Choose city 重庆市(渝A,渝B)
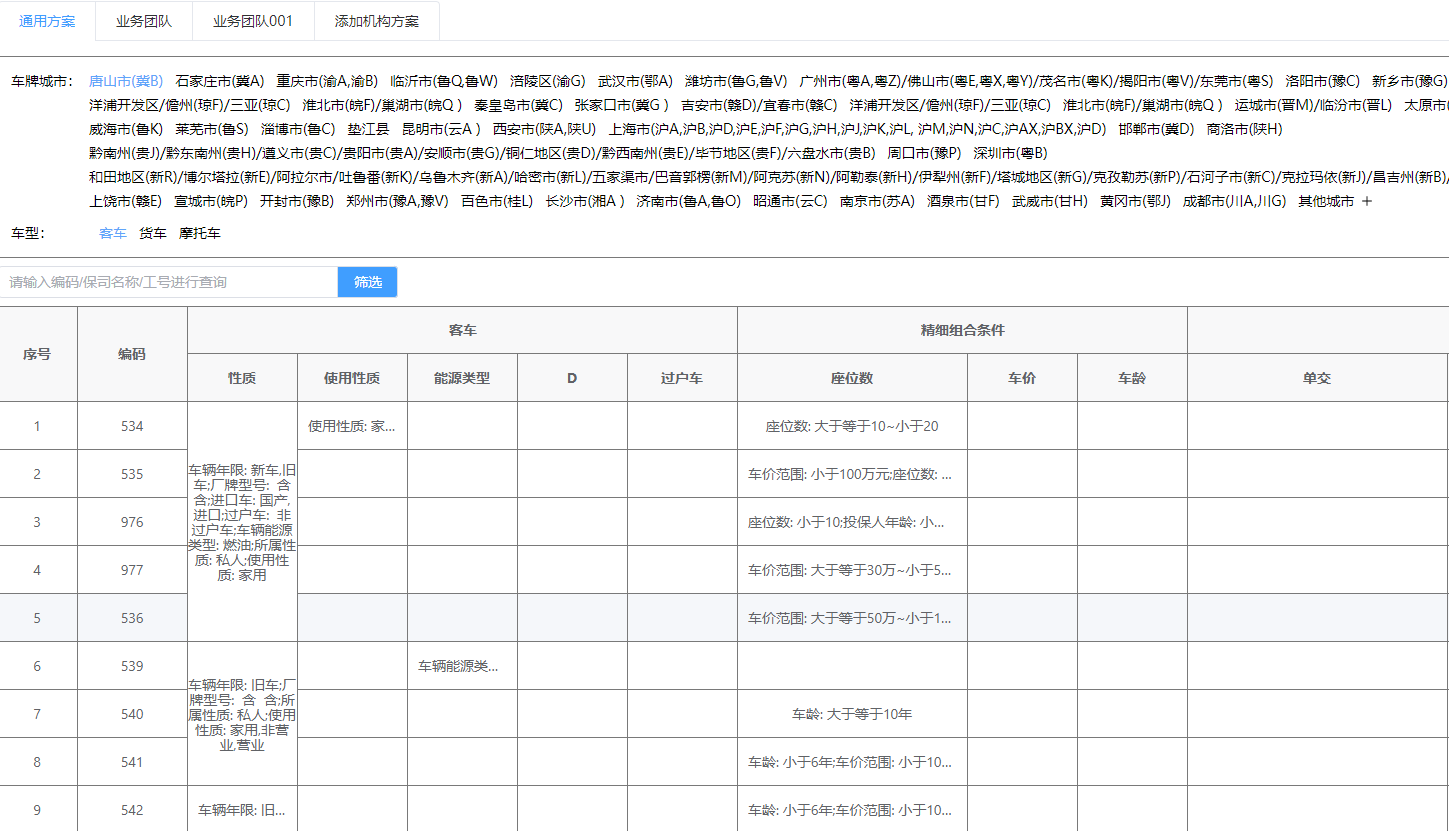 [x=327, y=81]
